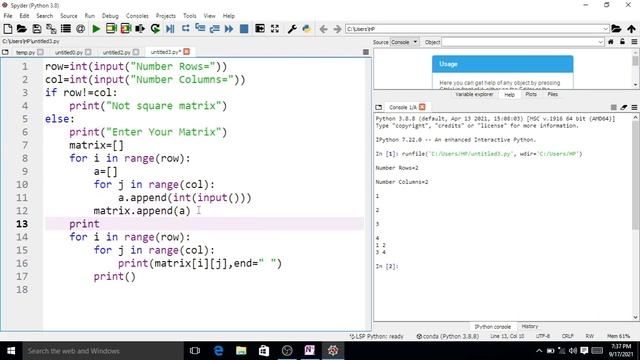Continue execution until next breakpoint

(x=229, y=29)
